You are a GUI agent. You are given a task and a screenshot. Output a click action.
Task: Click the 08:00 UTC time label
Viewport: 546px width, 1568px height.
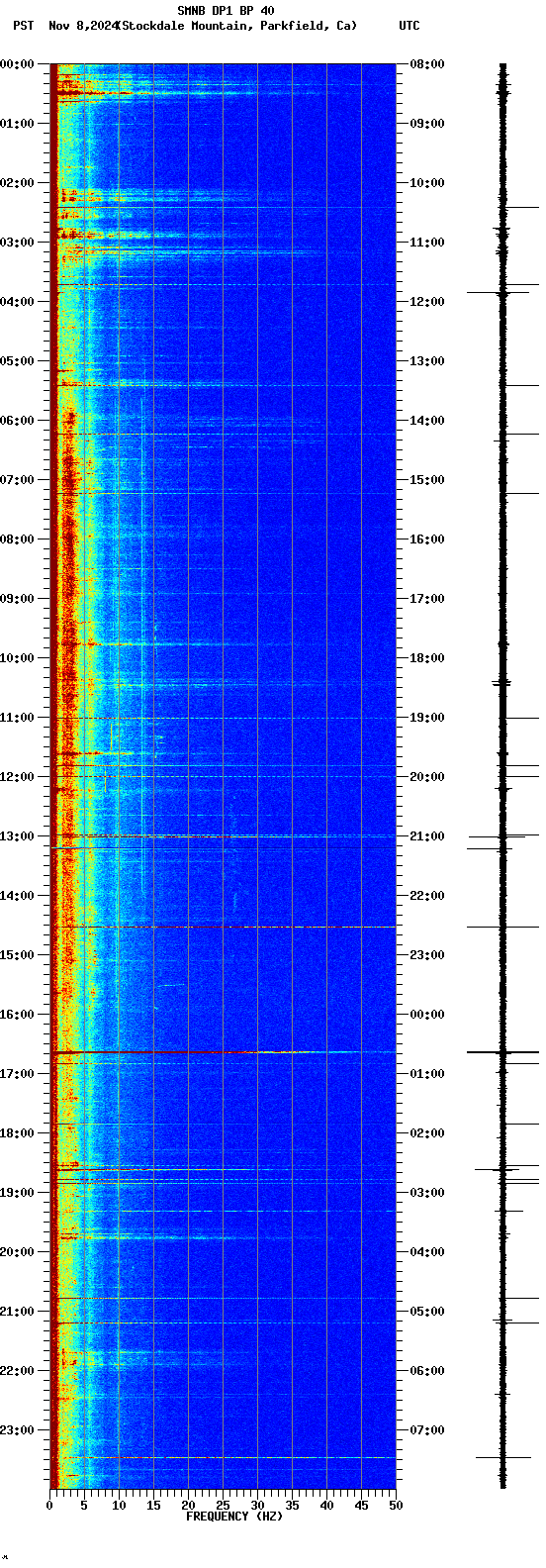(427, 64)
